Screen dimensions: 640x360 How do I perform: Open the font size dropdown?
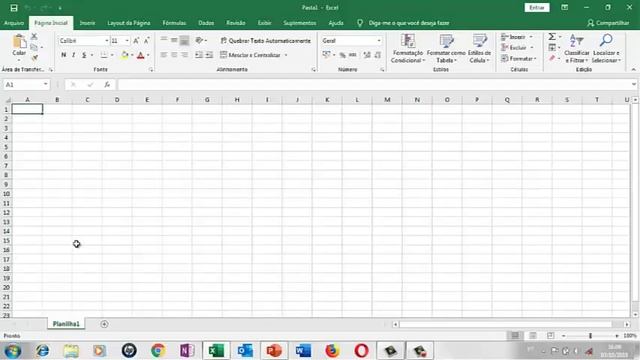(127, 41)
